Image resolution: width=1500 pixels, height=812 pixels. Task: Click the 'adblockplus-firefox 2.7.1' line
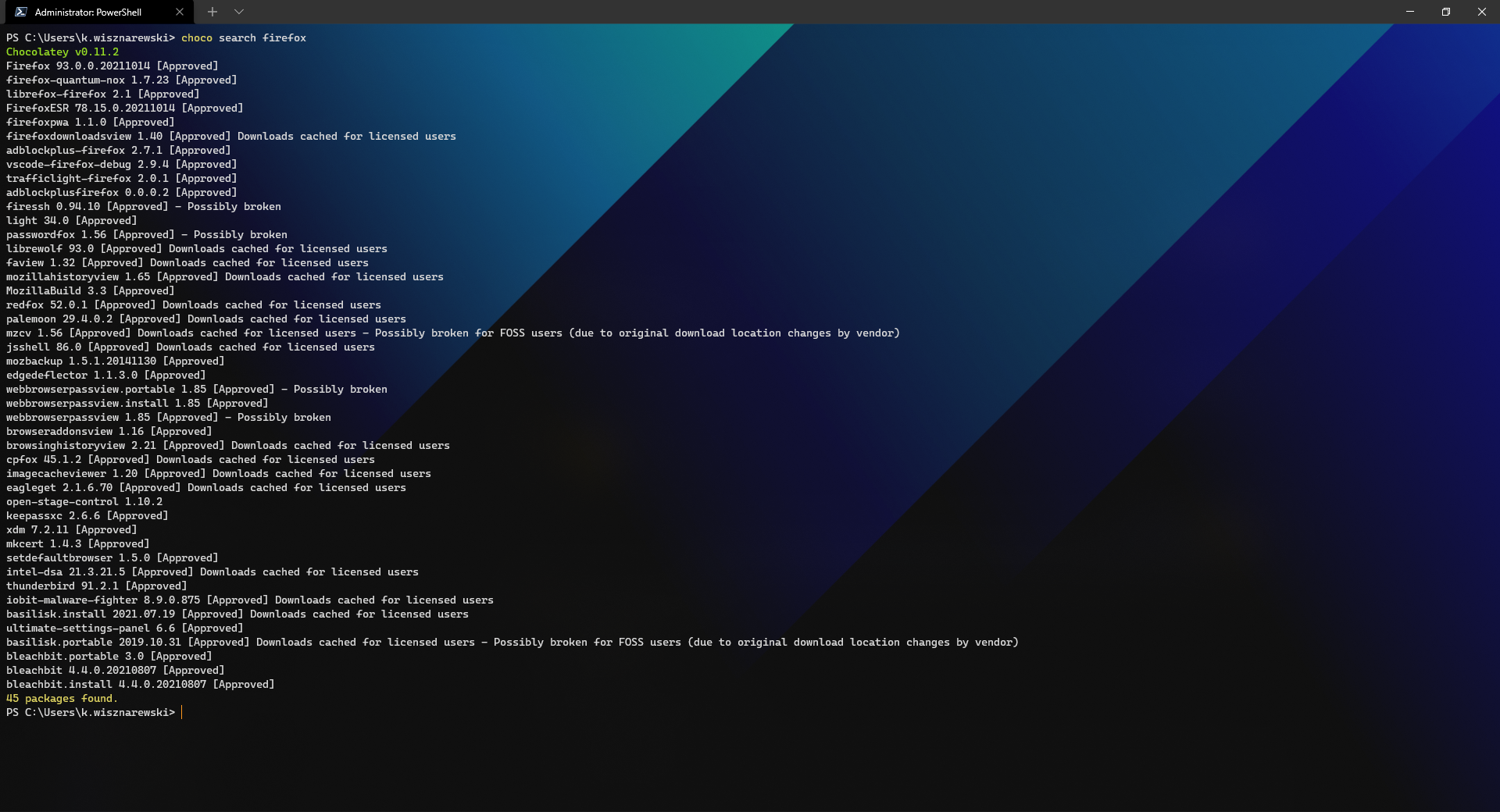(119, 150)
